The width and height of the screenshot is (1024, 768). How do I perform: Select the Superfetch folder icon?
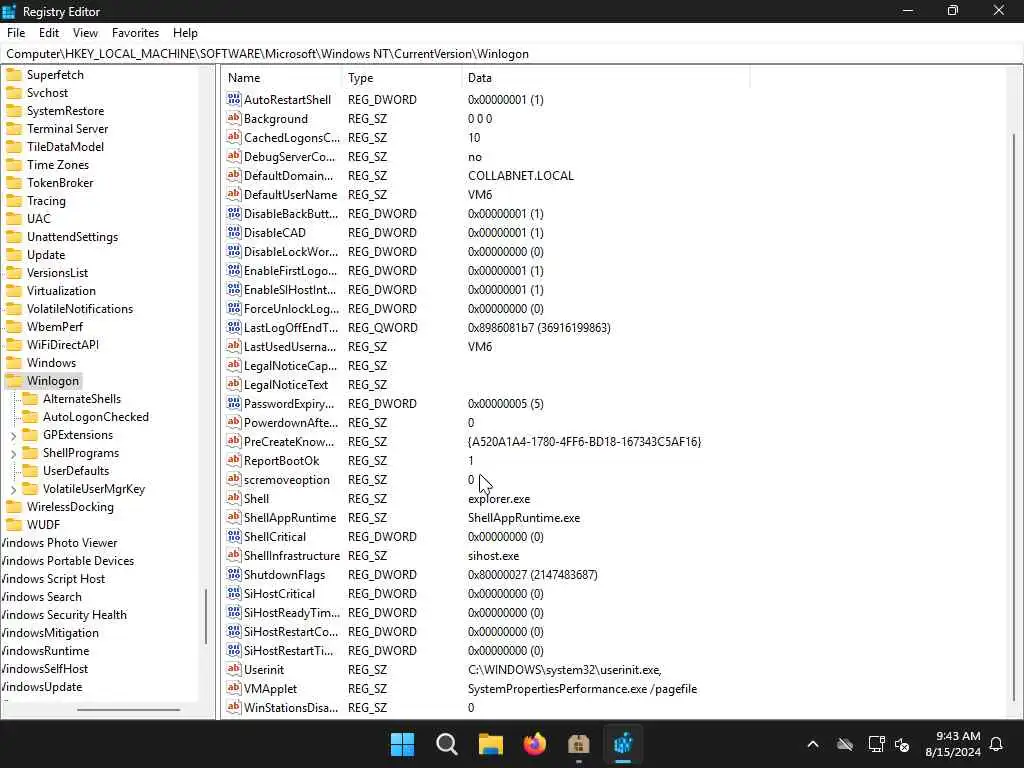14,74
